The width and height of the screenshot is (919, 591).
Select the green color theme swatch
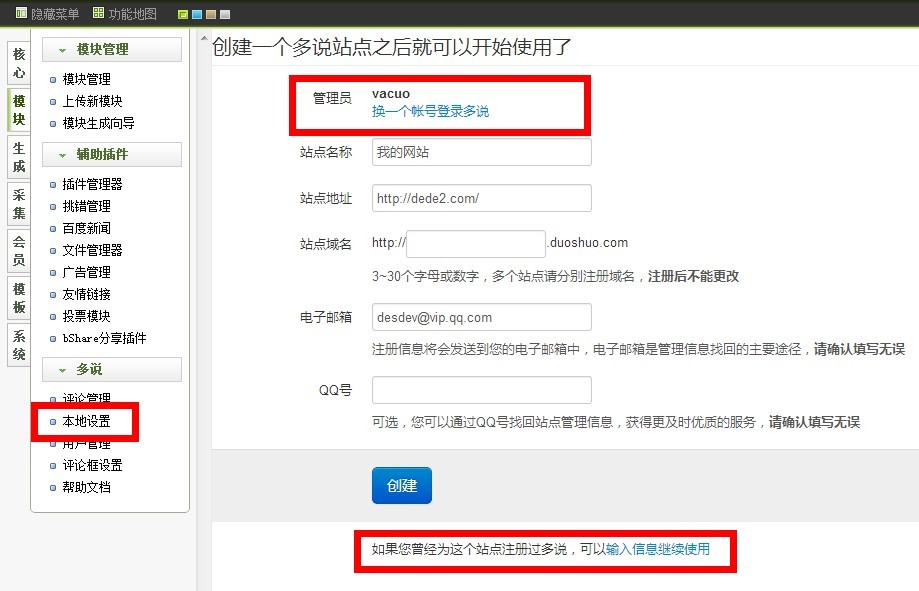(x=183, y=14)
